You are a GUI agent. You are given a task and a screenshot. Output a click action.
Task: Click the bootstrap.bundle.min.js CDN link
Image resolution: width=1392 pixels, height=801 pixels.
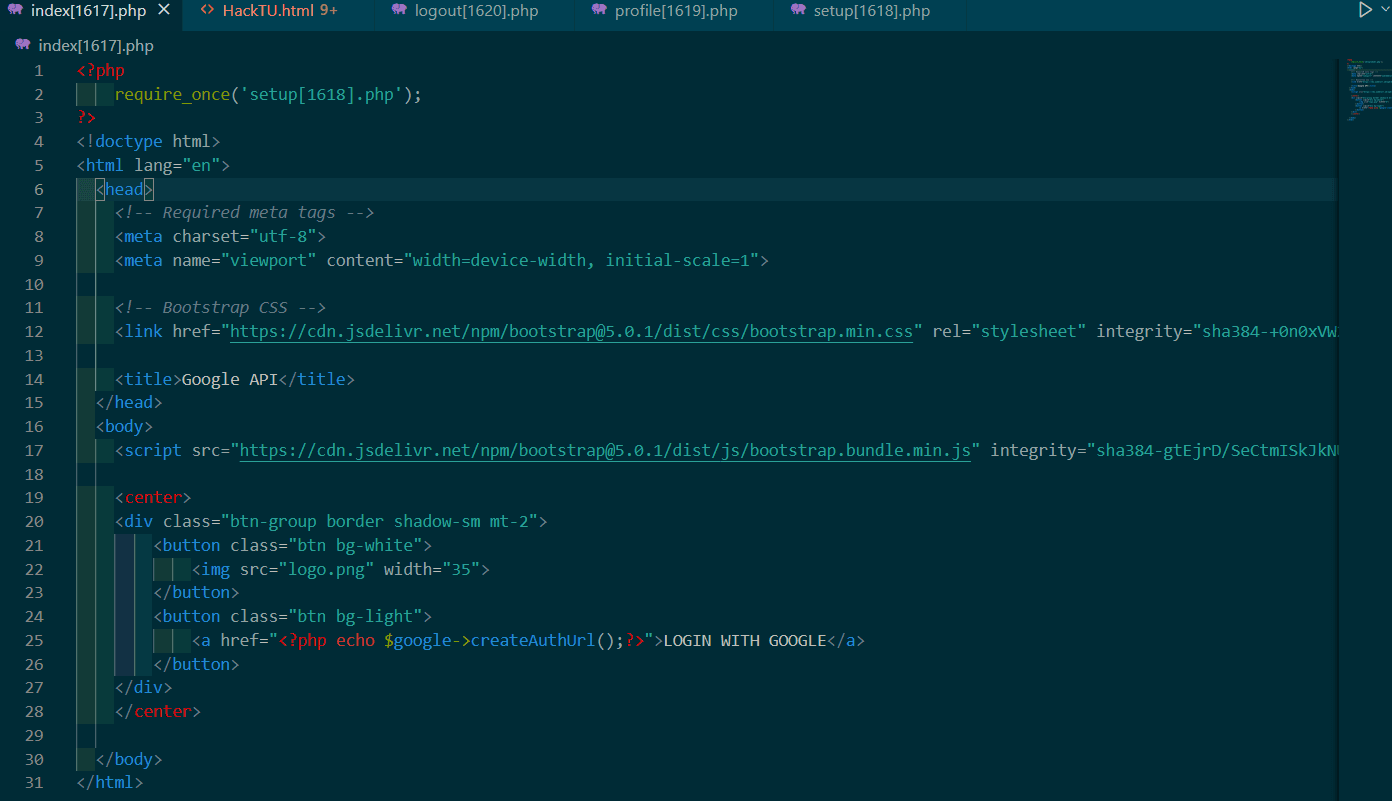tap(605, 450)
